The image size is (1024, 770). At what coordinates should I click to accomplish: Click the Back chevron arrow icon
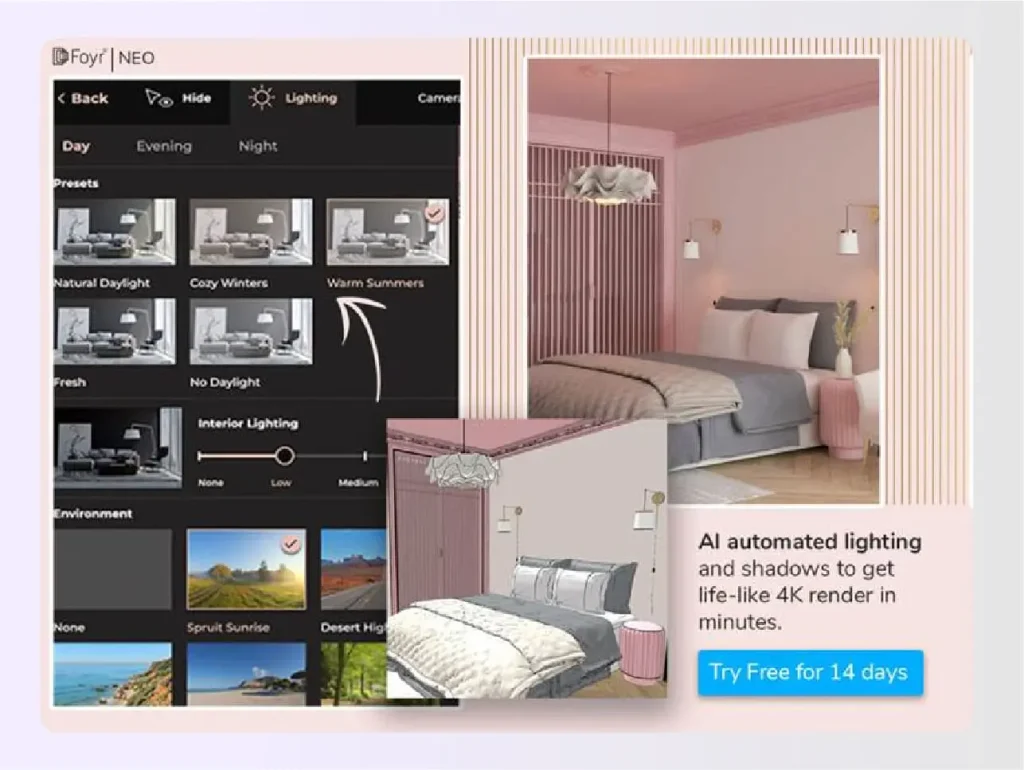61,99
